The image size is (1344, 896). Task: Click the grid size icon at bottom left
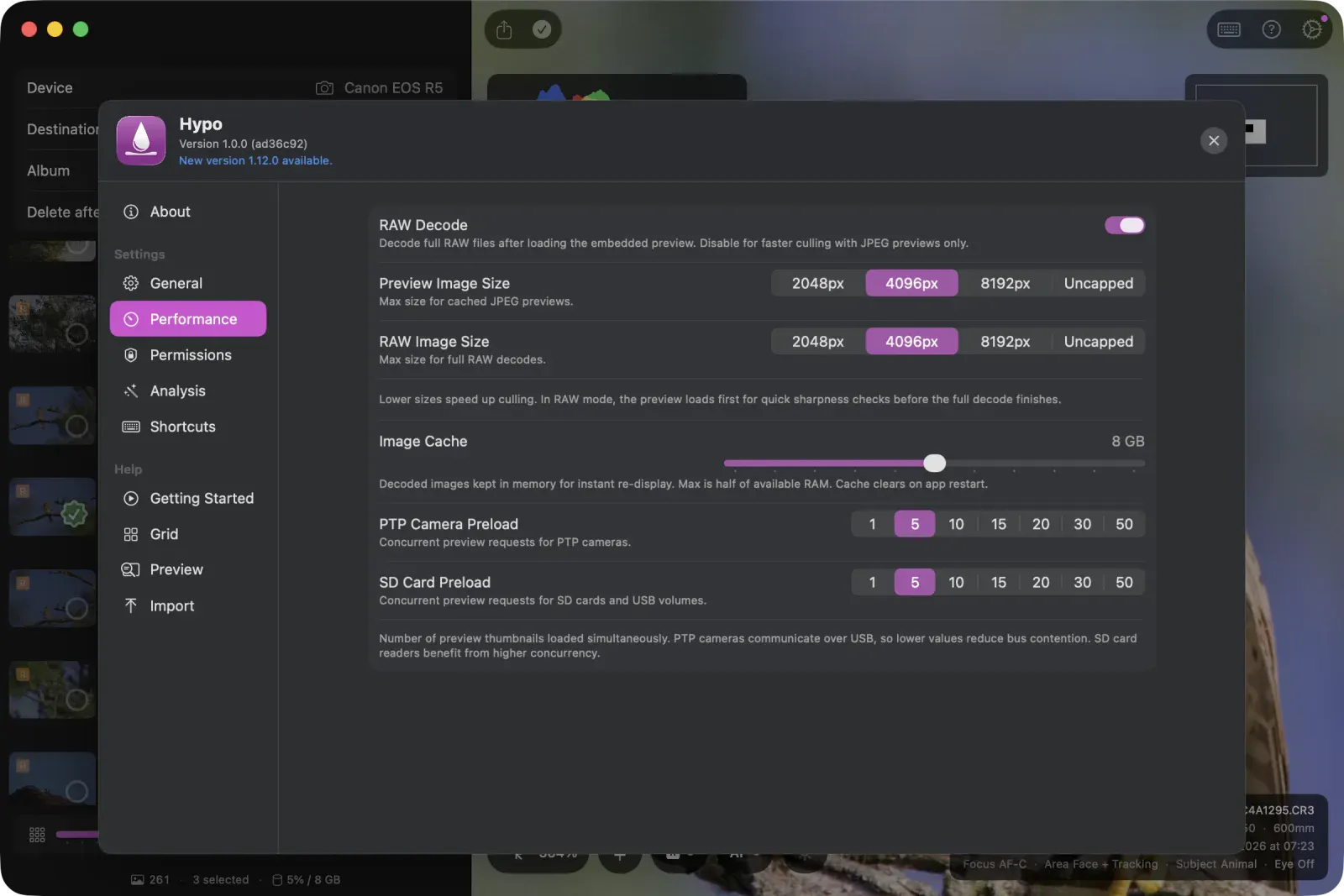(37, 835)
